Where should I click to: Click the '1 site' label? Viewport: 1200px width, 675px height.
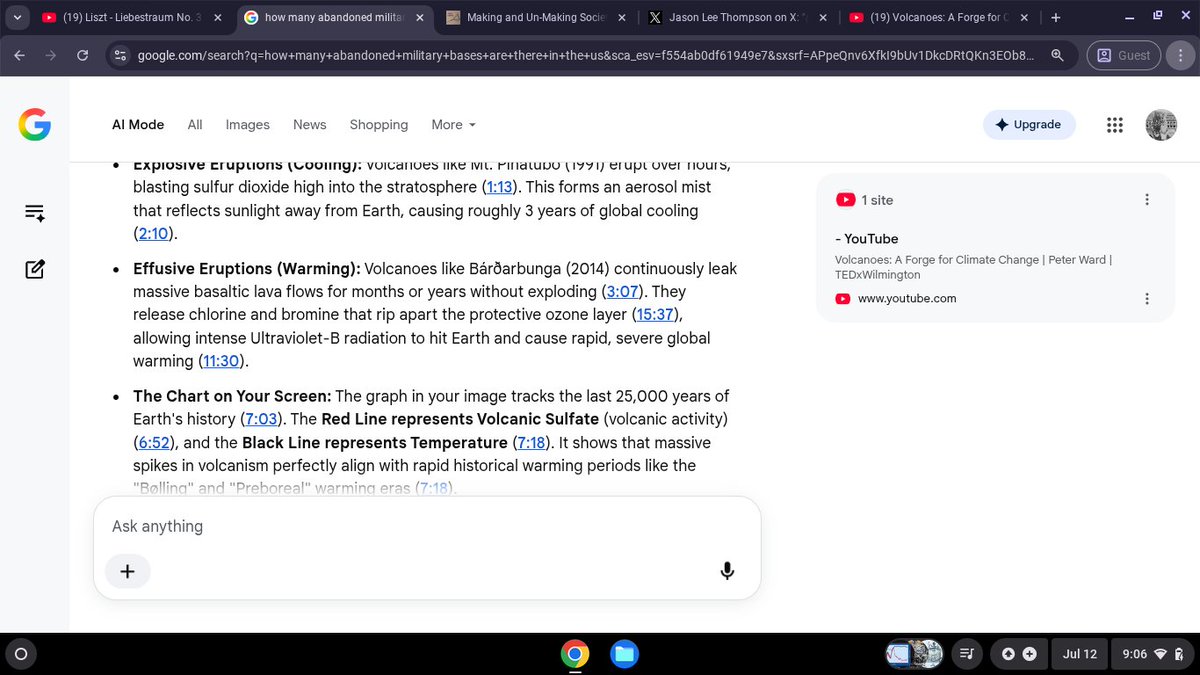[877, 200]
